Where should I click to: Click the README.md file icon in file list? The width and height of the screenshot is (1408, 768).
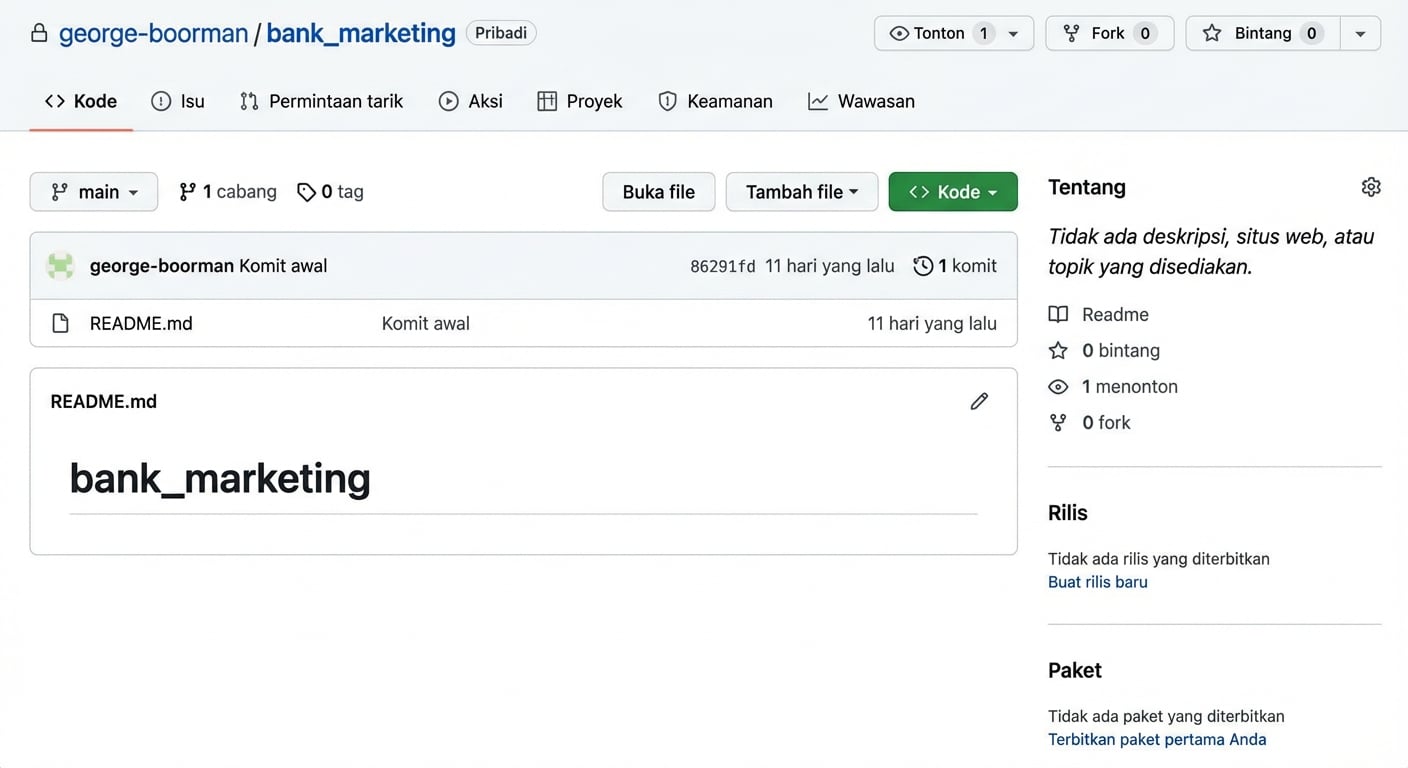click(61, 324)
